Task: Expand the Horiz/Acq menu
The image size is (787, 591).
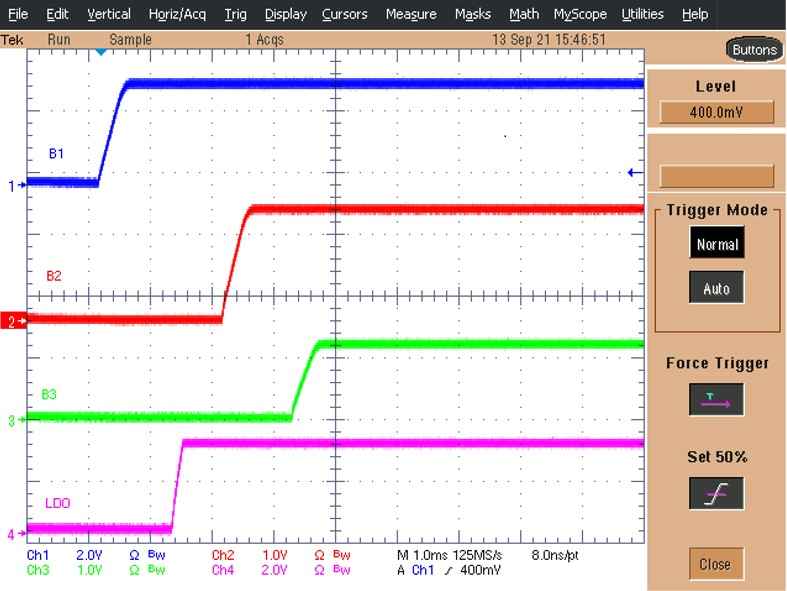Action: pyautogui.click(x=177, y=14)
